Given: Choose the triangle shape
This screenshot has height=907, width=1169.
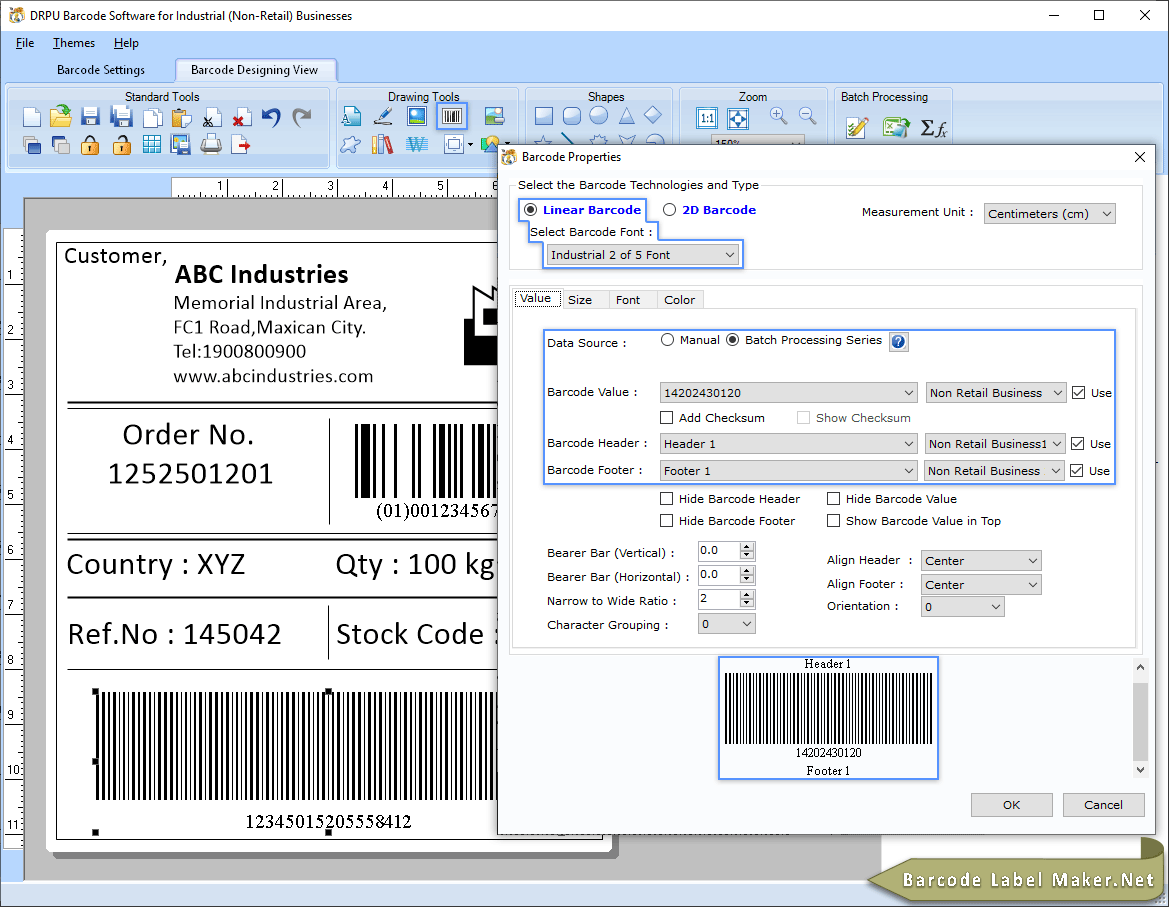Looking at the screenshot, I should pyautogui.click(x=626, y=116).
